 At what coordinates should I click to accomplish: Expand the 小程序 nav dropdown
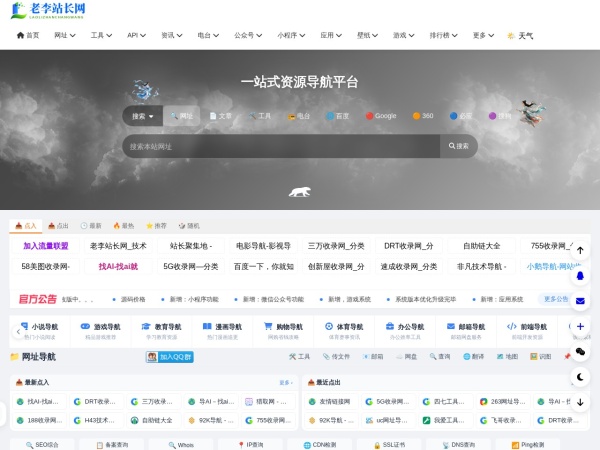click(291, 35)
